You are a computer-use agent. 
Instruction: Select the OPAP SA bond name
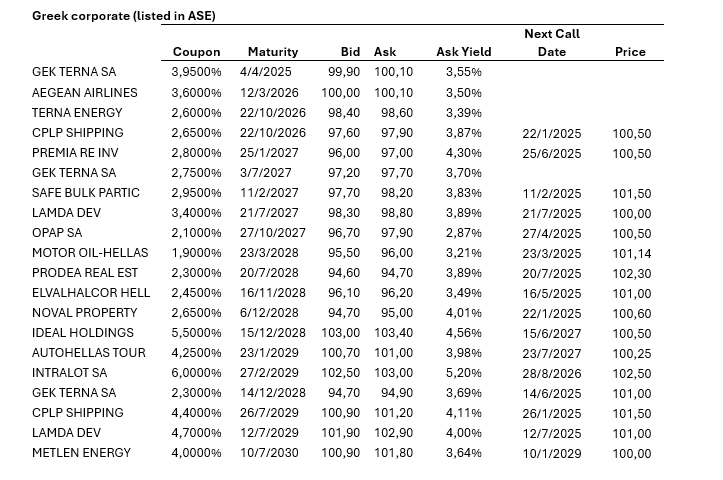click(59, 232)
